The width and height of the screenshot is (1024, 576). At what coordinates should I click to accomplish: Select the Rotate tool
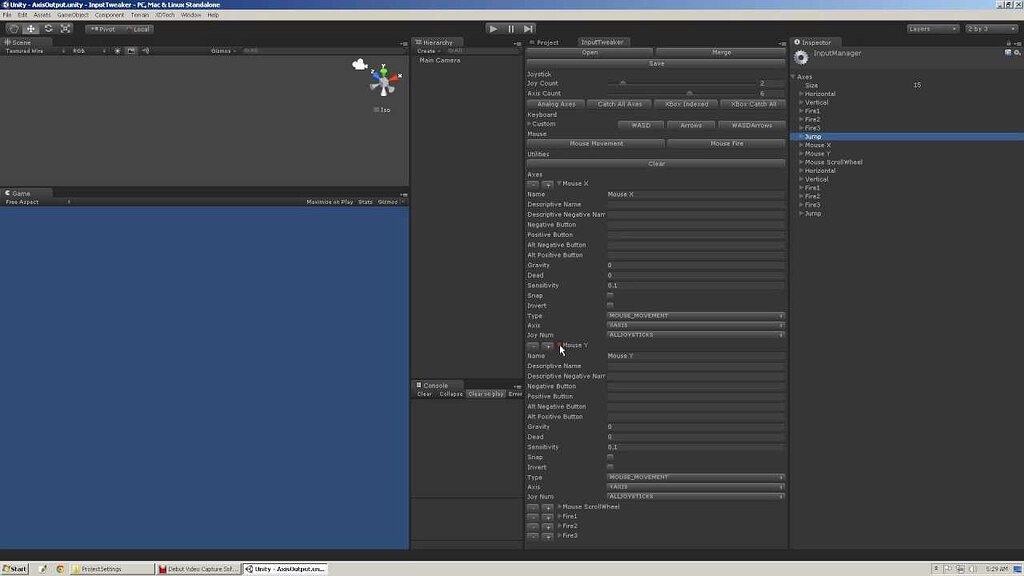(48, 28)
